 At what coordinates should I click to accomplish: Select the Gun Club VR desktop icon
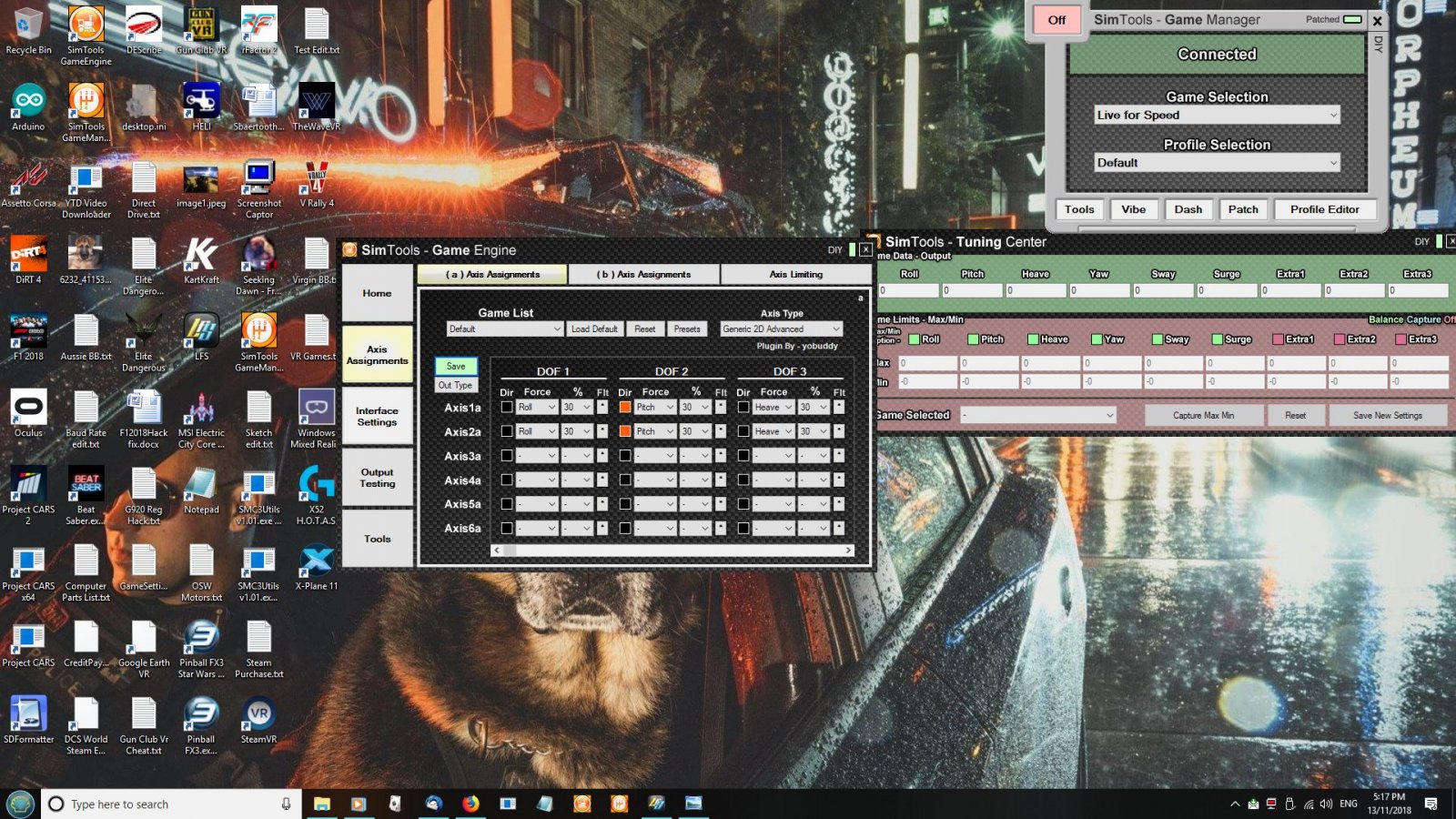click(x=201, y=31)
